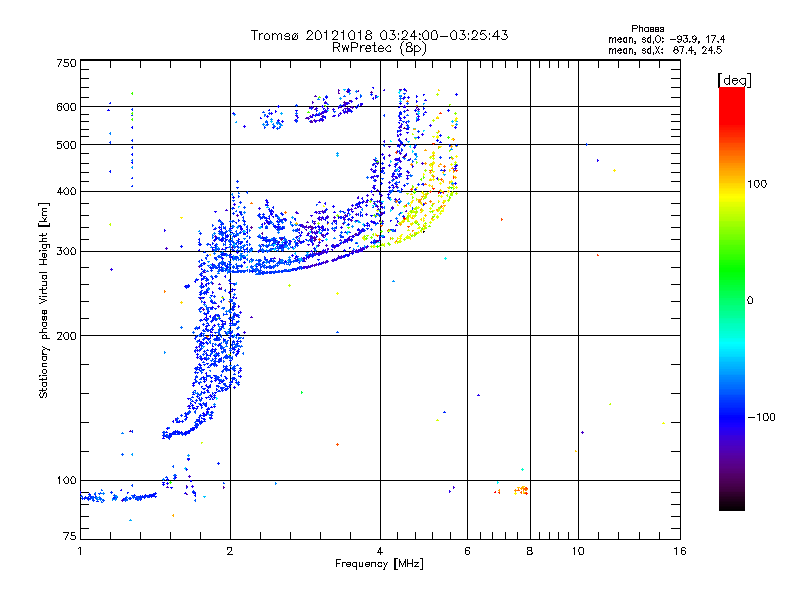The image size is (800, 600).
Task: Click the phase colorbar gradient
Action: click(x=732, y=298)
